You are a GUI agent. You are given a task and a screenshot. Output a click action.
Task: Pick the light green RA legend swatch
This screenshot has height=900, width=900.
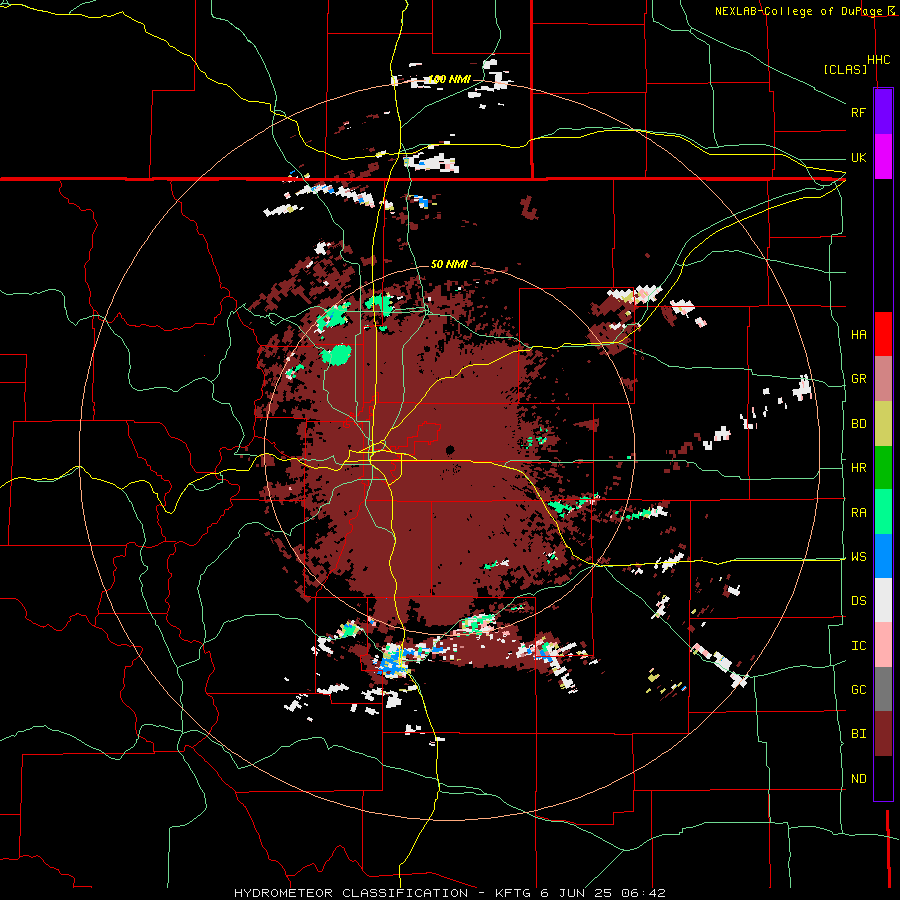point(883,512)
